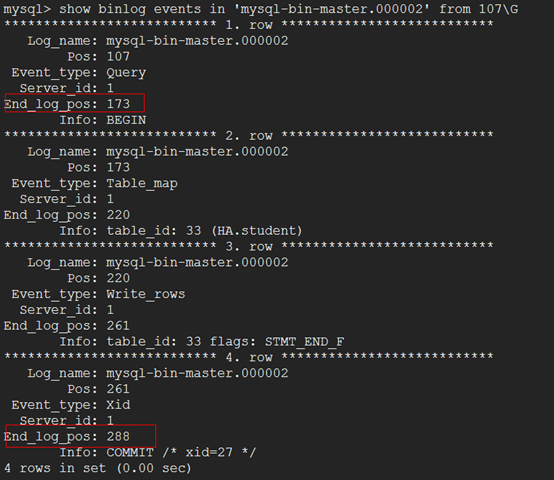Click End_log_pos value 220

[x=118, y=215]
